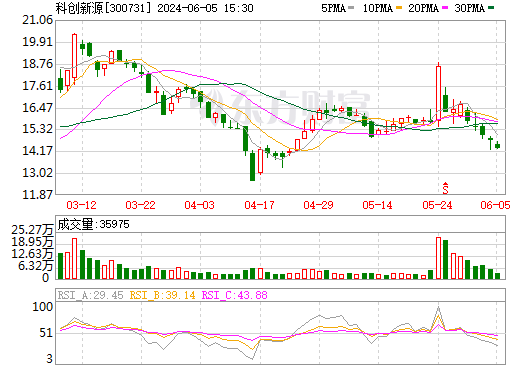Click the RSI_B:39.14 indicator label
The width and height of the screenshot is (520, 365).
click(162, 295)
